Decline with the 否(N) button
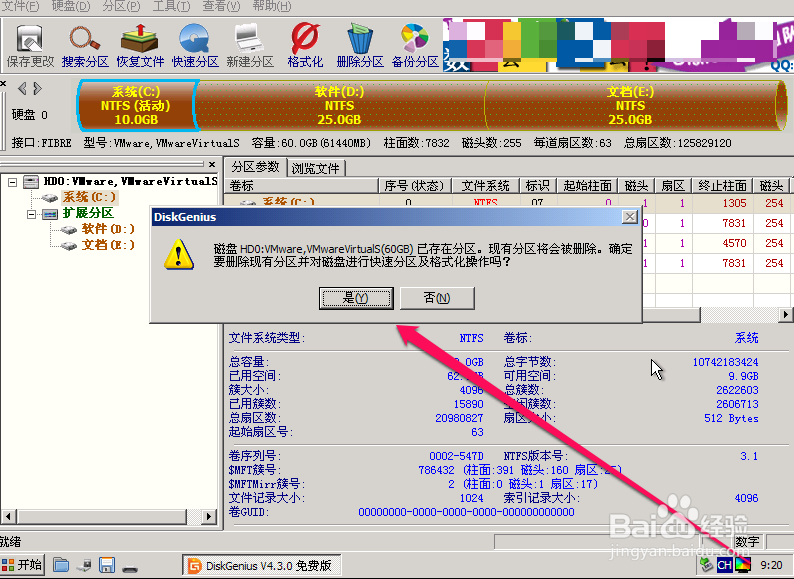Screen dimensions: 794x579 [x=437, y=298]
